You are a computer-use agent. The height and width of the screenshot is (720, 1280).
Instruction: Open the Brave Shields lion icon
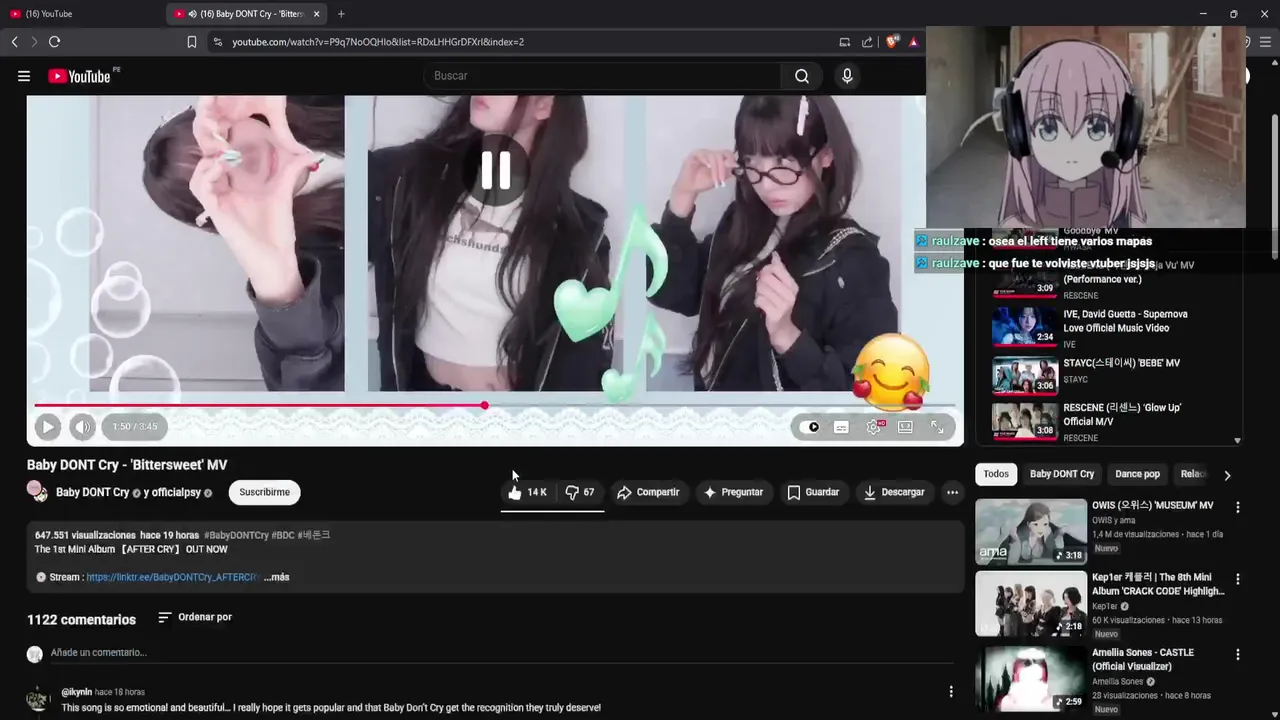tap(892, 42)
